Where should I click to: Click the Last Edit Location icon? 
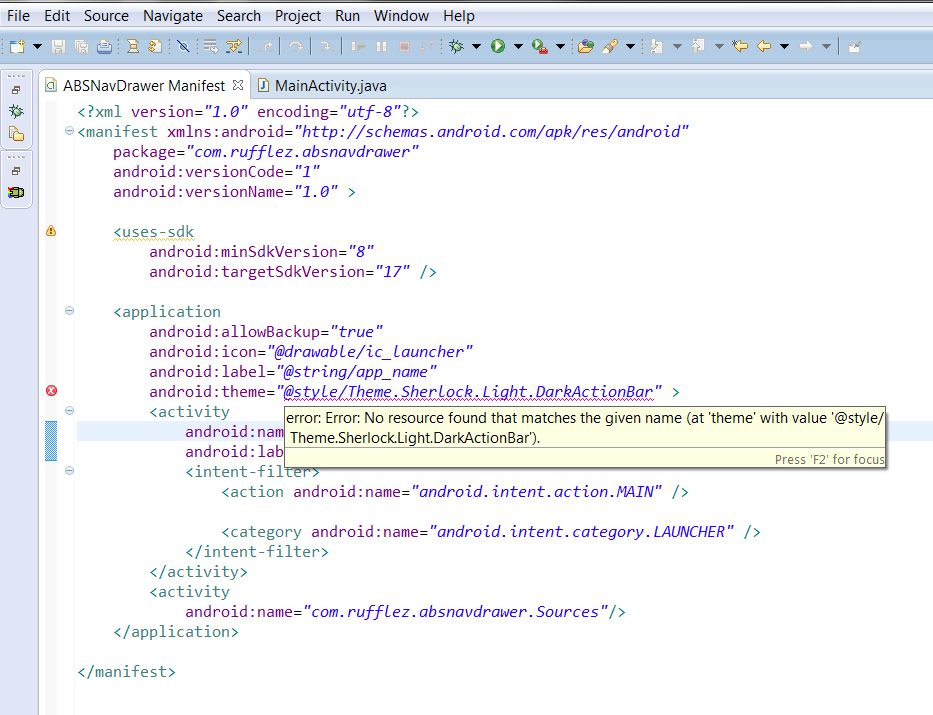pyautogui.click(x=740, y=46)
